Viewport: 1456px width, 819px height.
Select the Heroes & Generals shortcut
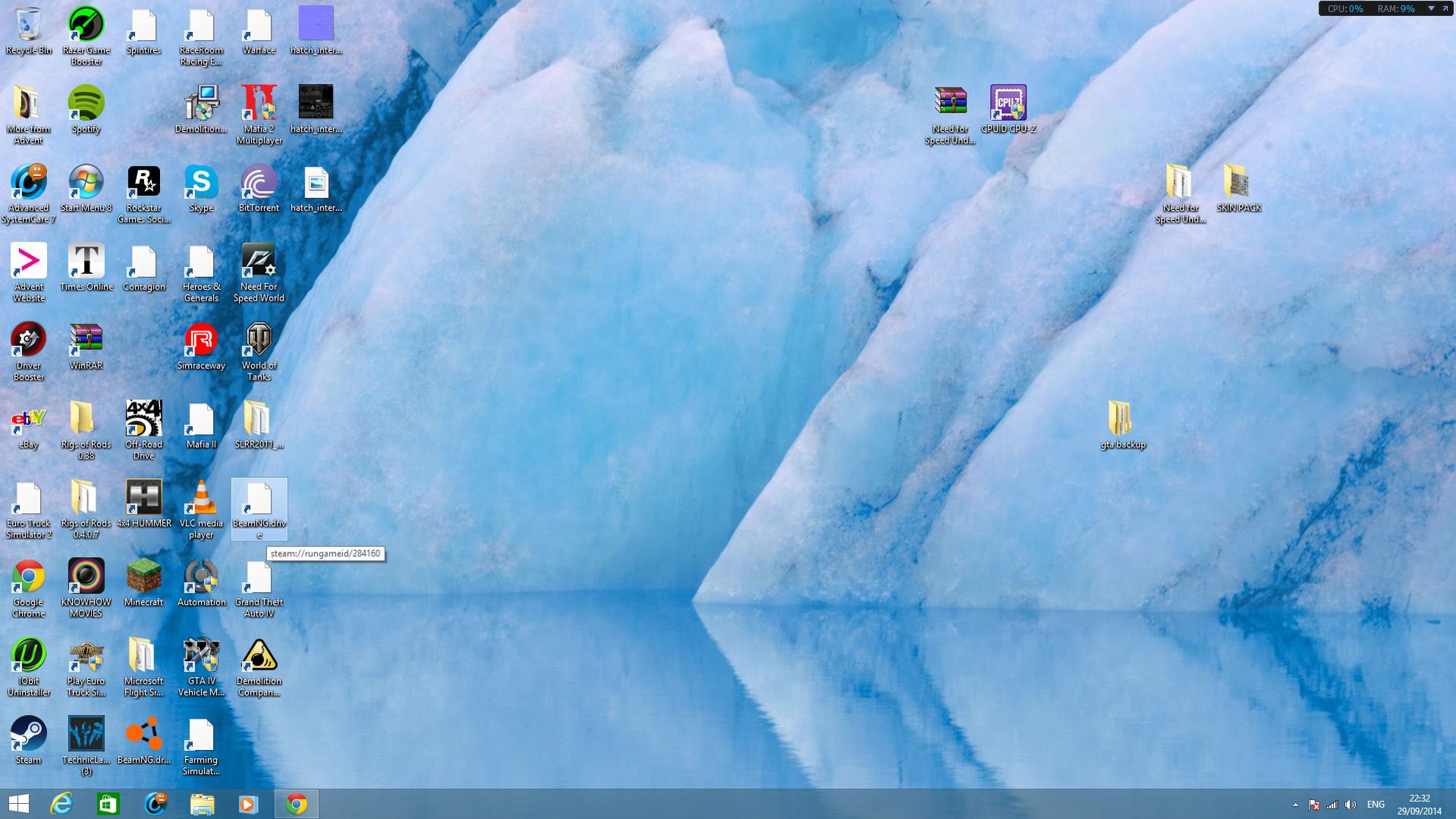(x=201, y=273)
